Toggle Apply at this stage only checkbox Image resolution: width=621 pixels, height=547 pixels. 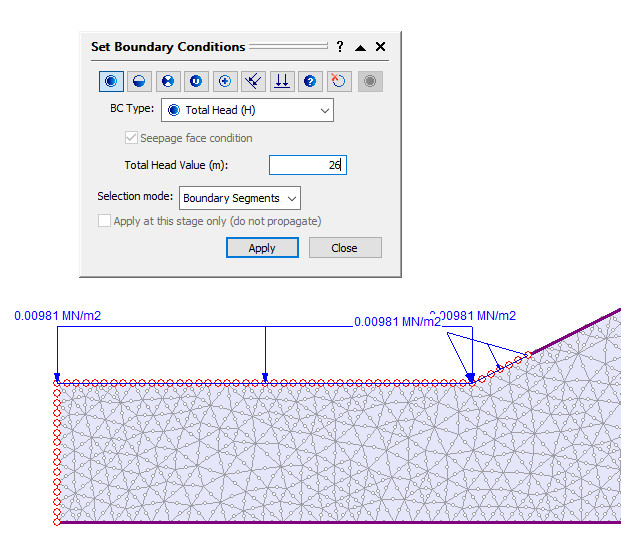click(x=104, y=221)
